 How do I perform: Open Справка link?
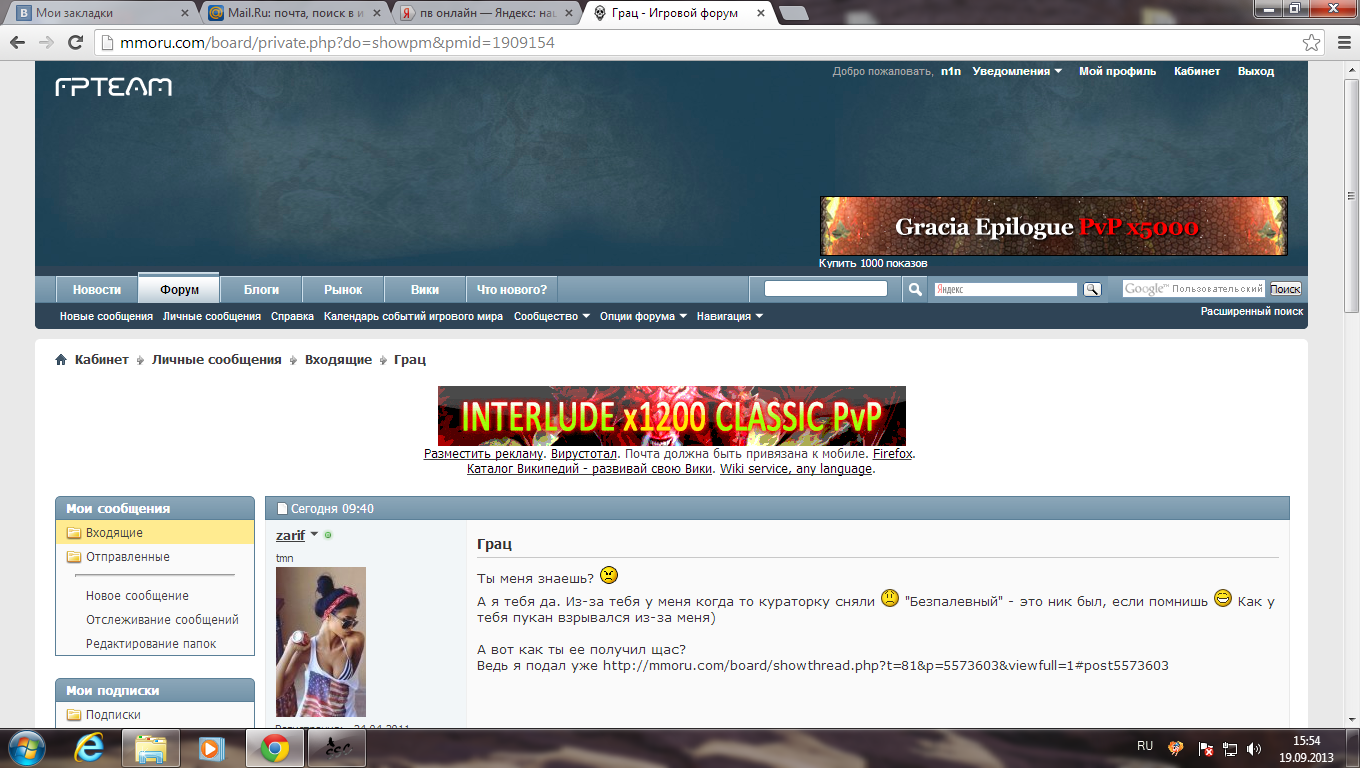click(293, 316)
